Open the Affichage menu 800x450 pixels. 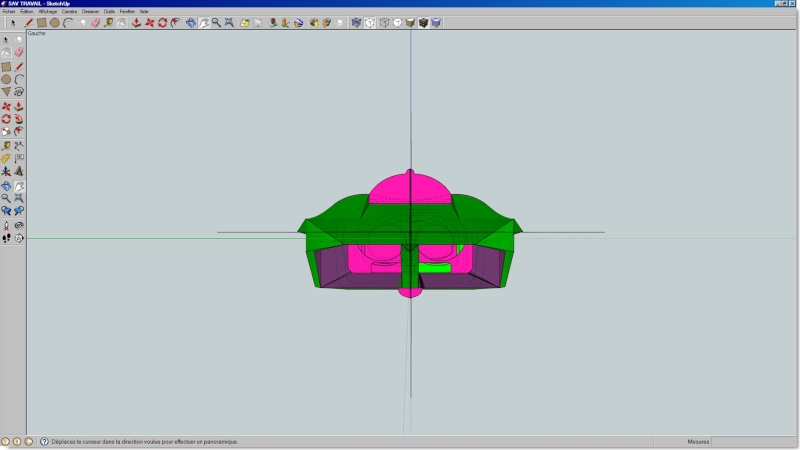click(x=47, y=11)
